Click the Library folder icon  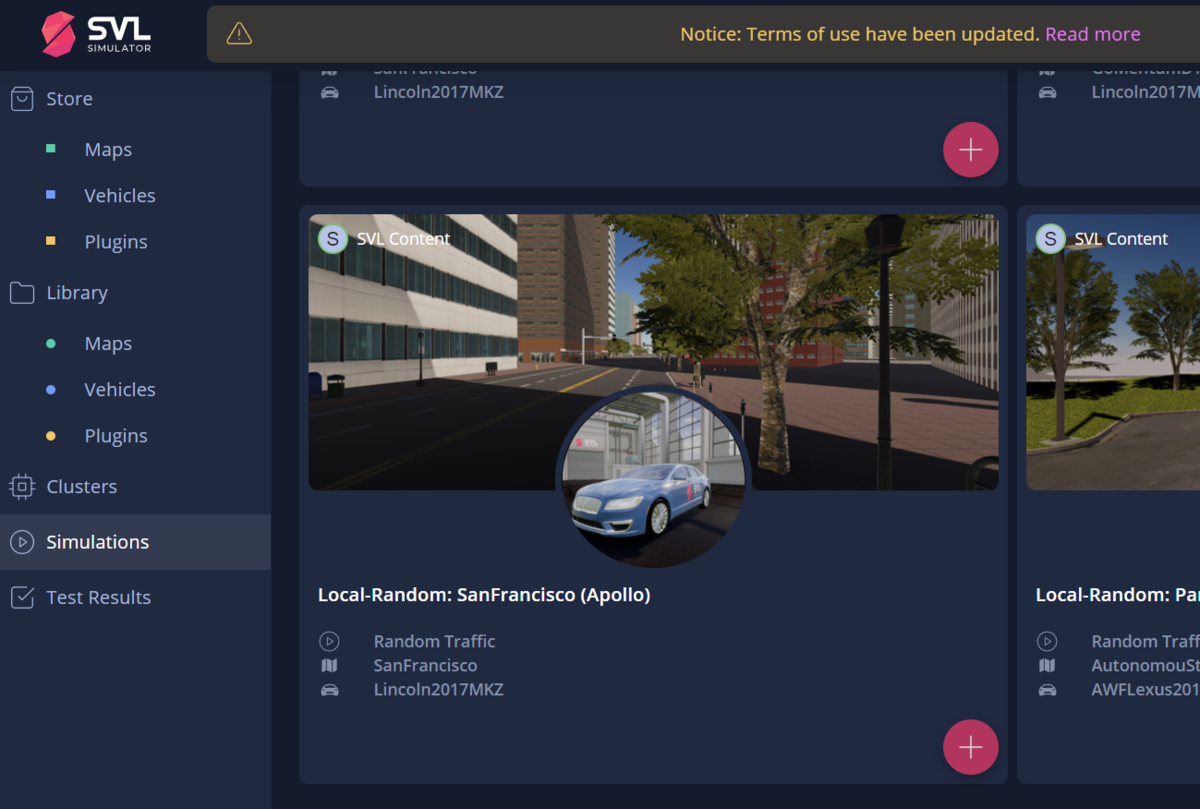21,292
